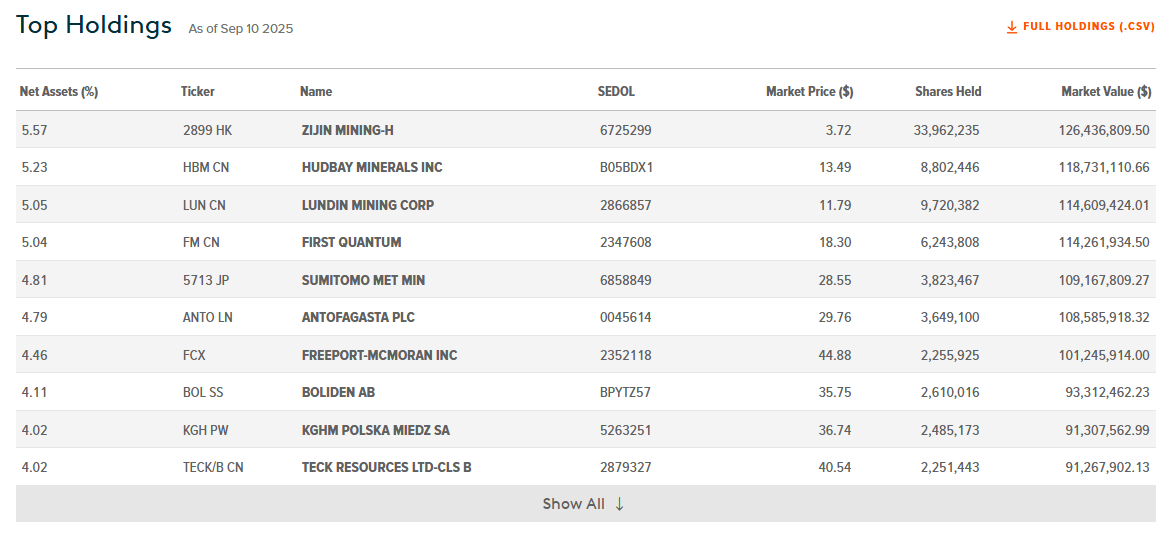The image size is (1172, 535).
Task: Click SEDOL value 5263251
Action: tap(626, 430)
